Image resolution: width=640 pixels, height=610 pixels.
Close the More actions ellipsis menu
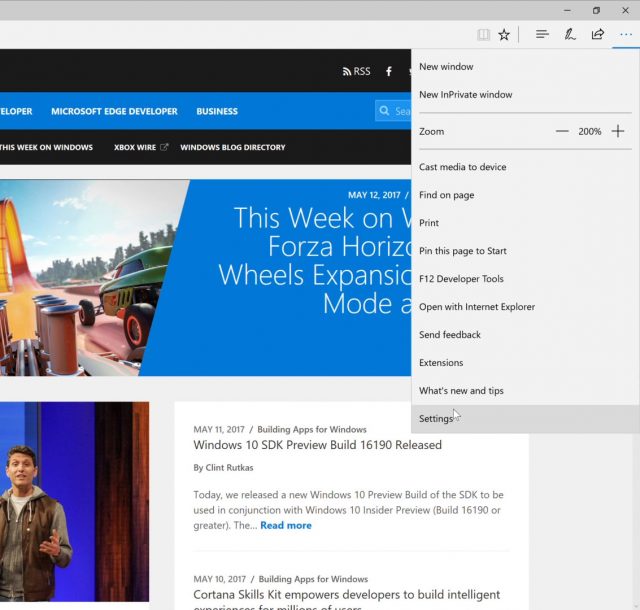click(x=626, y=35)
